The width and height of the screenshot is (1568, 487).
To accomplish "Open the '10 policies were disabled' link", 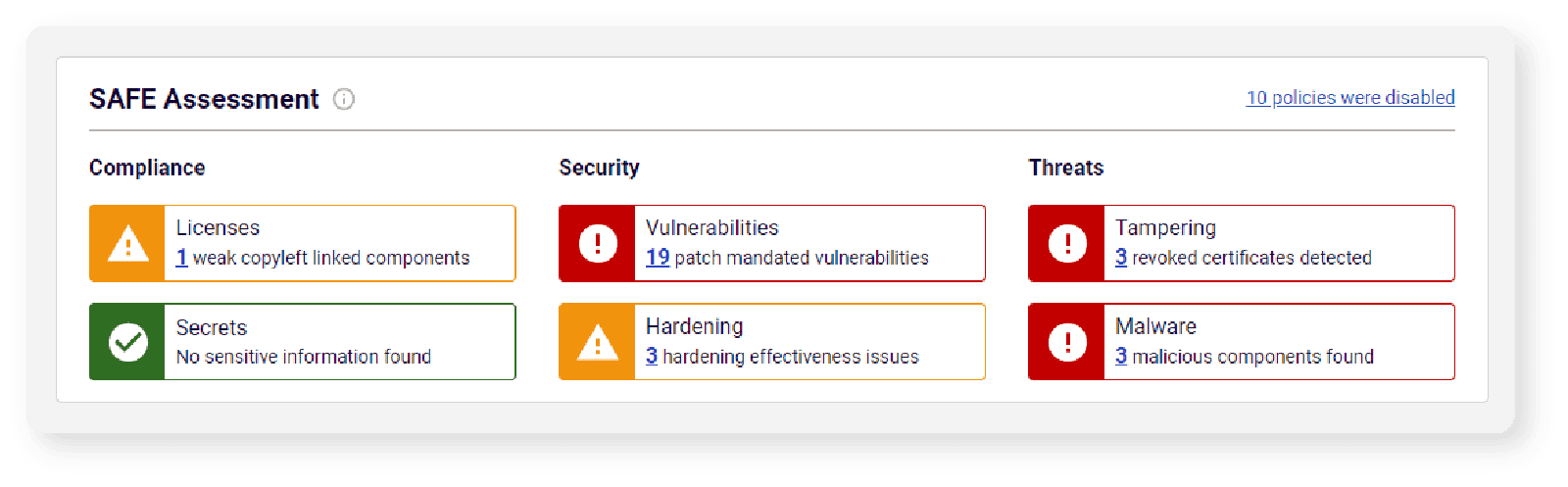I will click(x=1349, y=98).
